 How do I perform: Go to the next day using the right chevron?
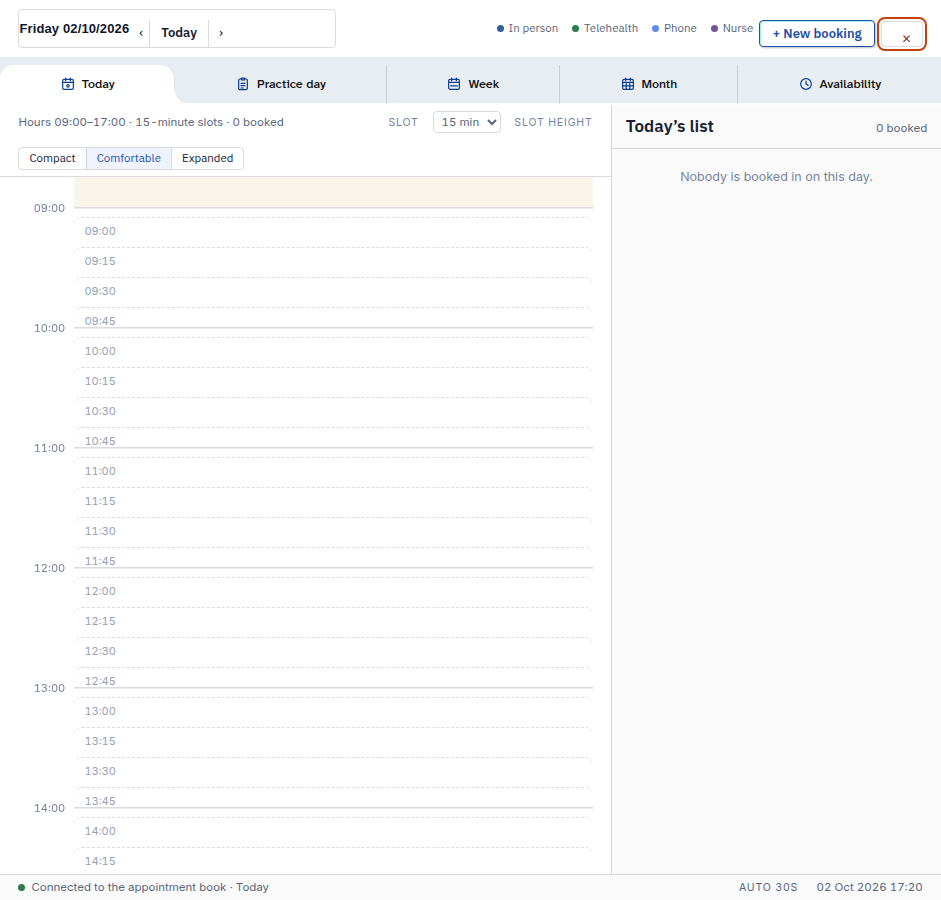[x=221, y=33]
